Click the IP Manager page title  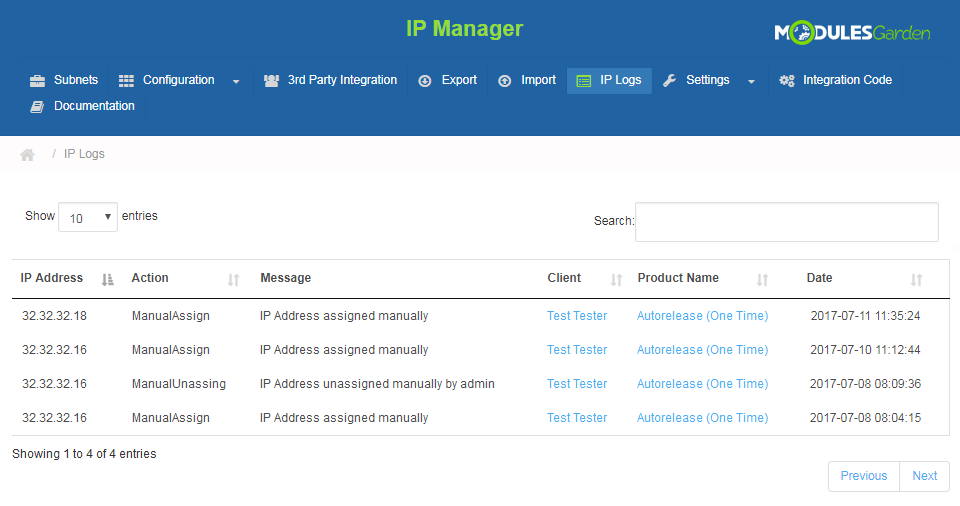tap(465, 29)
